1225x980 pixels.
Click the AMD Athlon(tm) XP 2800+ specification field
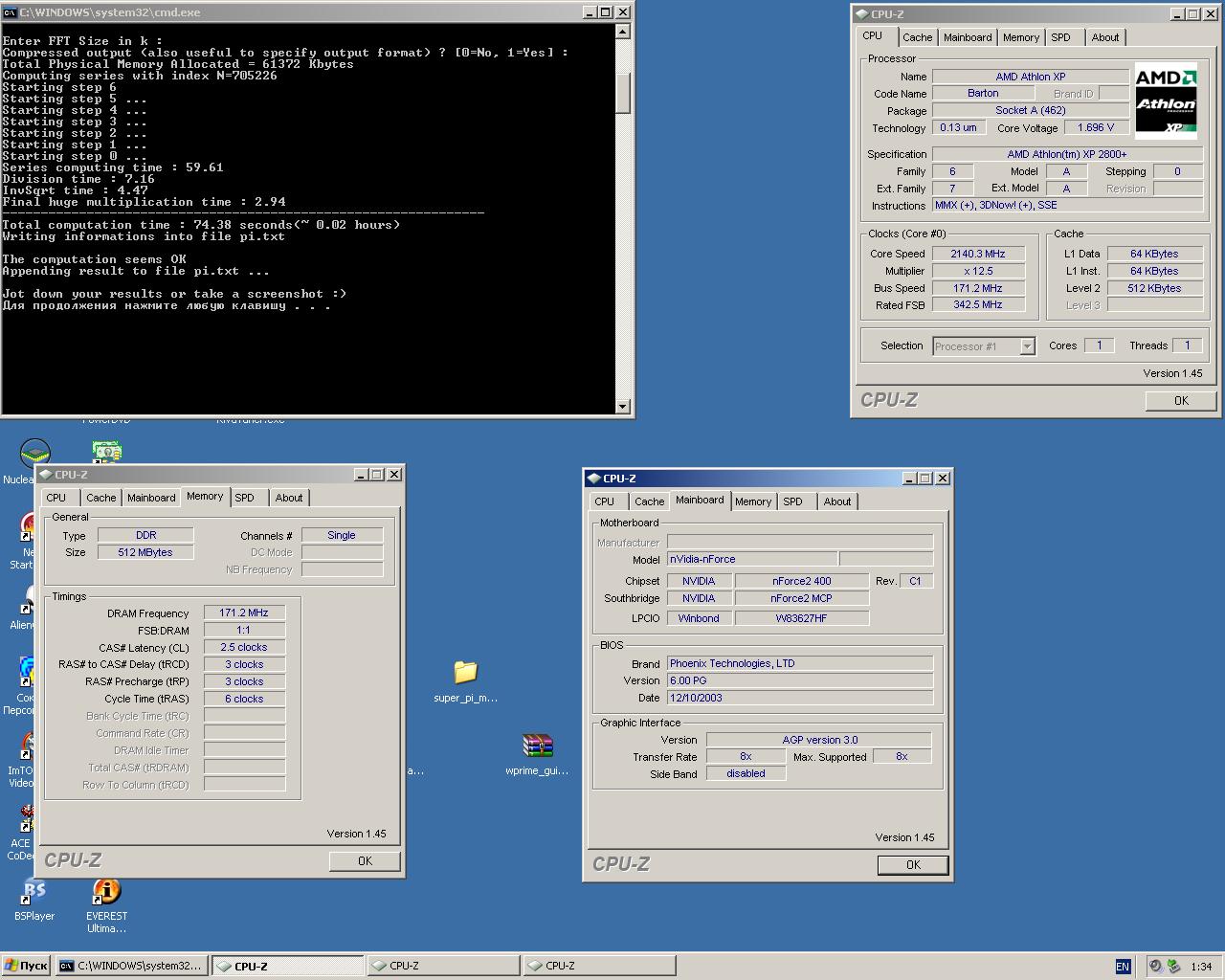1067,154
